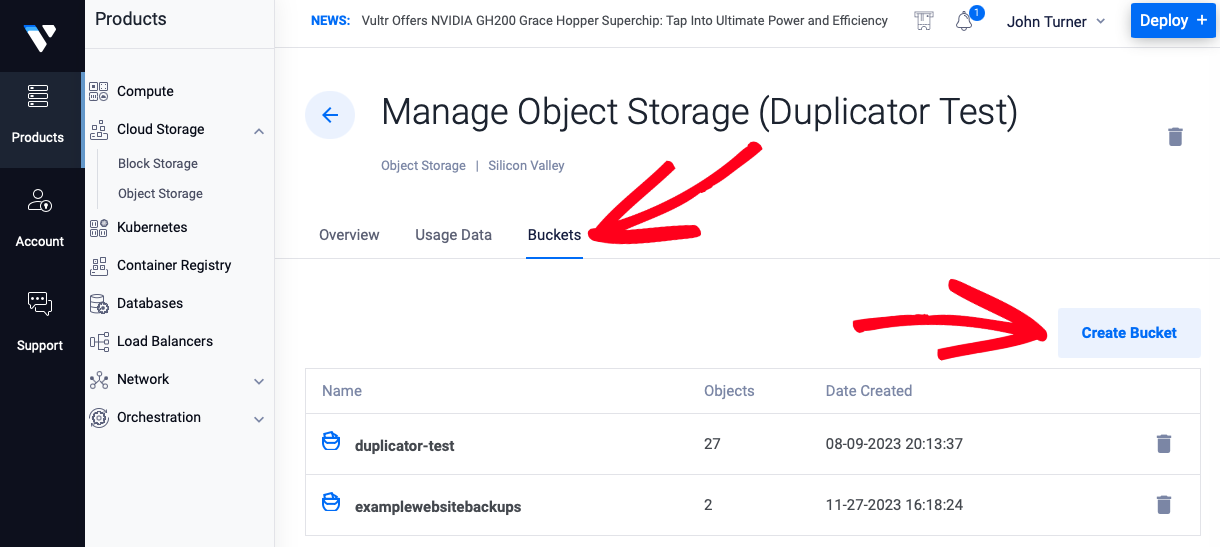The image size is (1220, 547).
Task: Open the John Turner user dropdown
Action: [1056, 21]
